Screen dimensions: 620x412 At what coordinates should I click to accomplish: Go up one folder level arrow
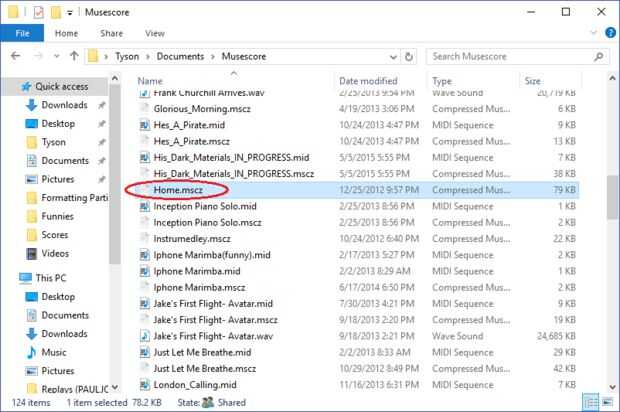[74, 56]
